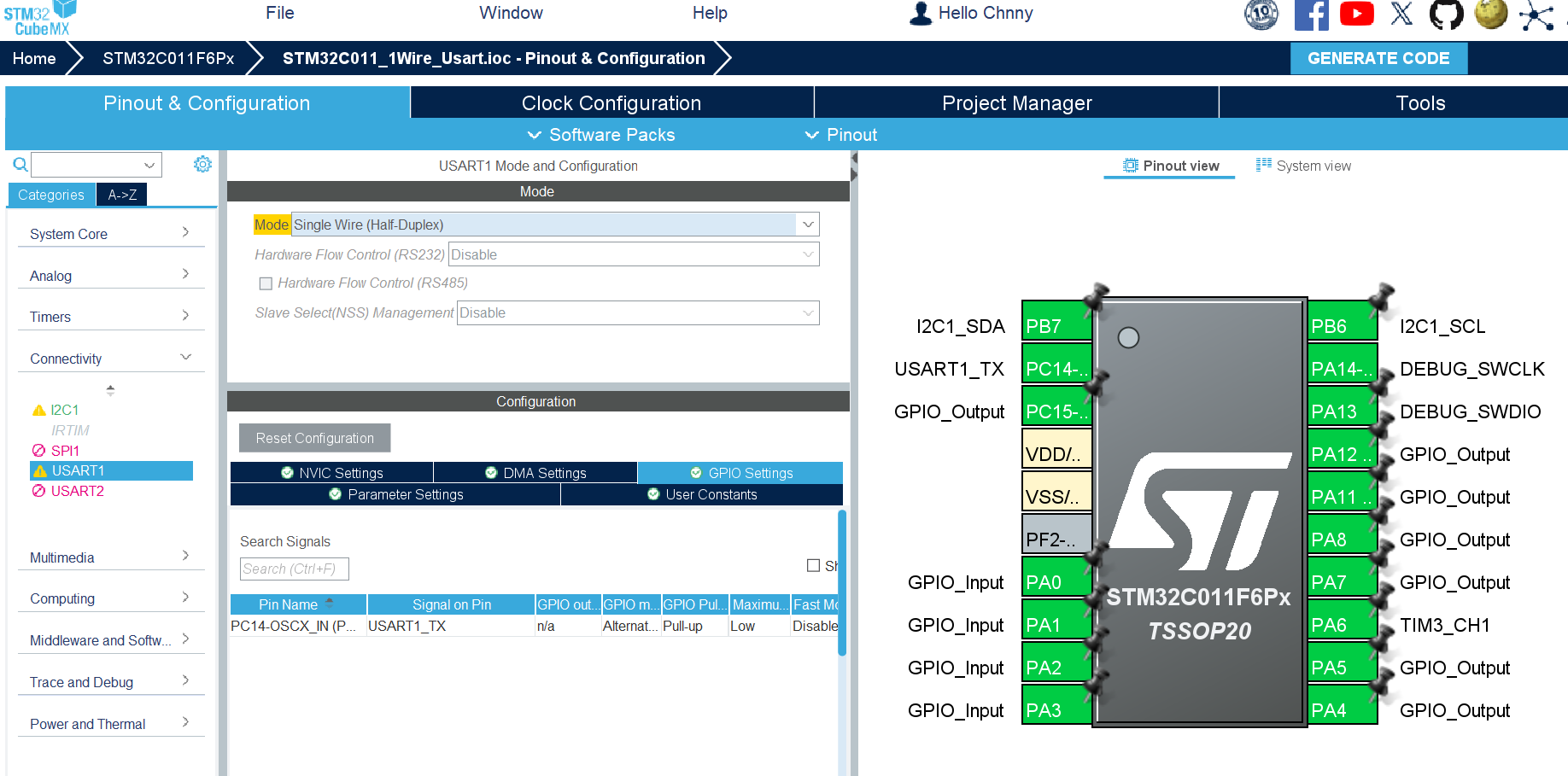Expand the Analog category
The image size is (1568, 776).
111,276
